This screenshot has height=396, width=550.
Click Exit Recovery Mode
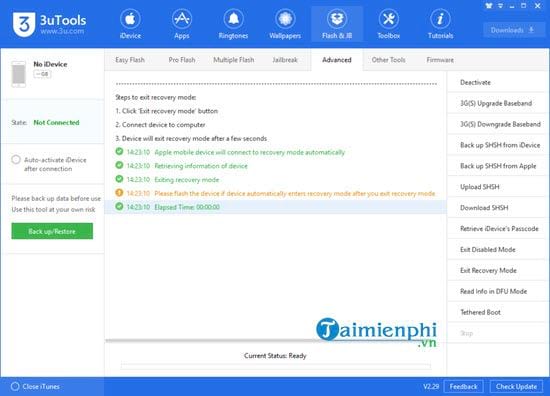pos(498,270)
